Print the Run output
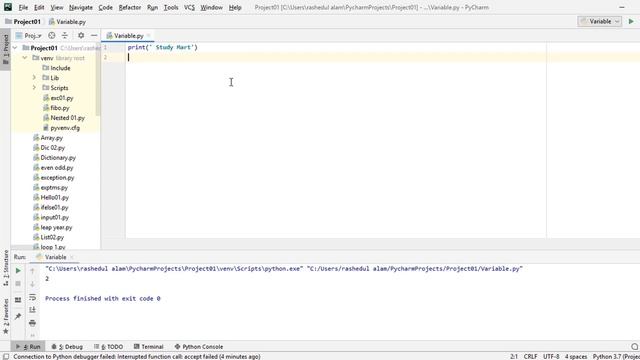Image resolution: width=640 pixels, height=360 pixels. pos(32,323)
